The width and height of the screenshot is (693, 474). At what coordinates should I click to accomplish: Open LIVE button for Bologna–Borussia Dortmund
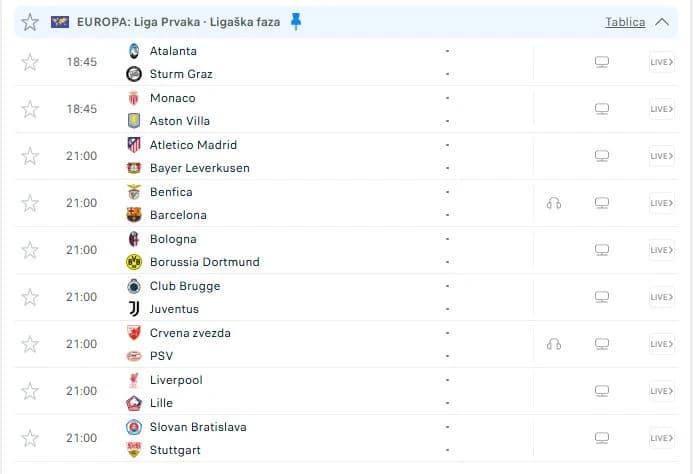tap(662, 250)
